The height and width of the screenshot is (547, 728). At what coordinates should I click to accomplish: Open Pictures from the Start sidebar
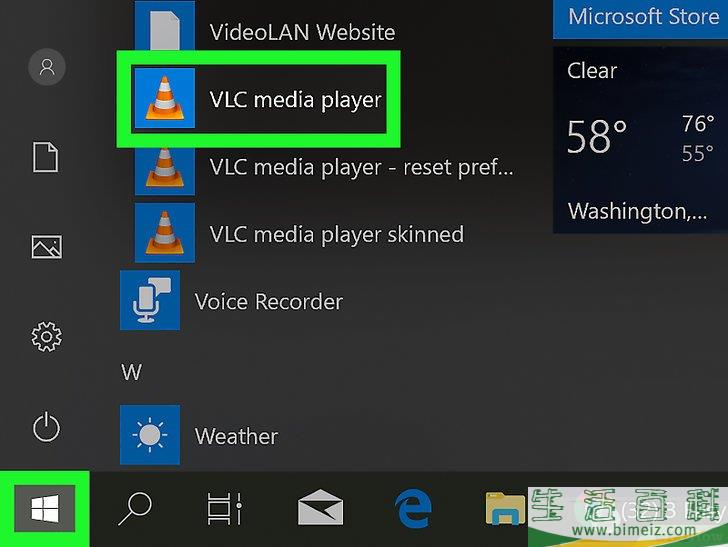[x=46, y=247]
